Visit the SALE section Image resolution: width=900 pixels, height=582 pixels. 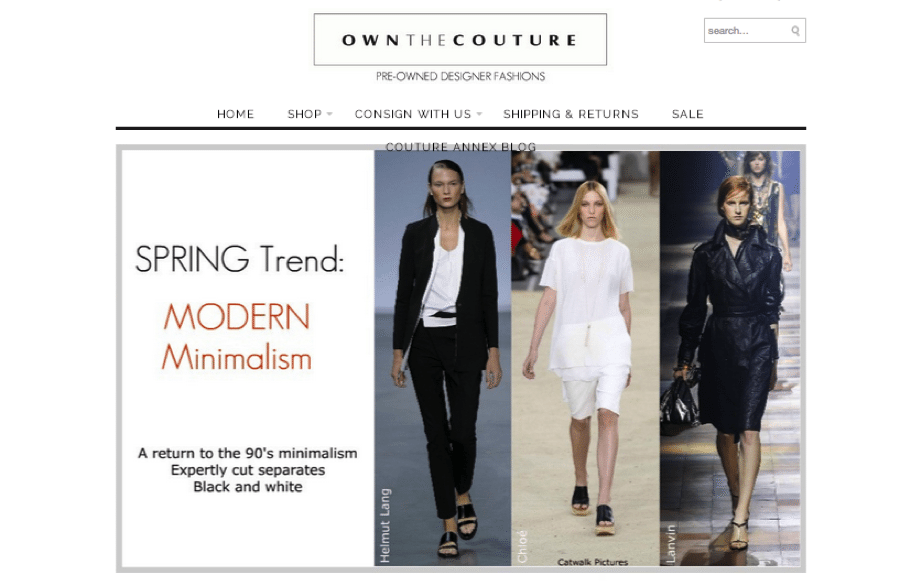coord(688,114)
